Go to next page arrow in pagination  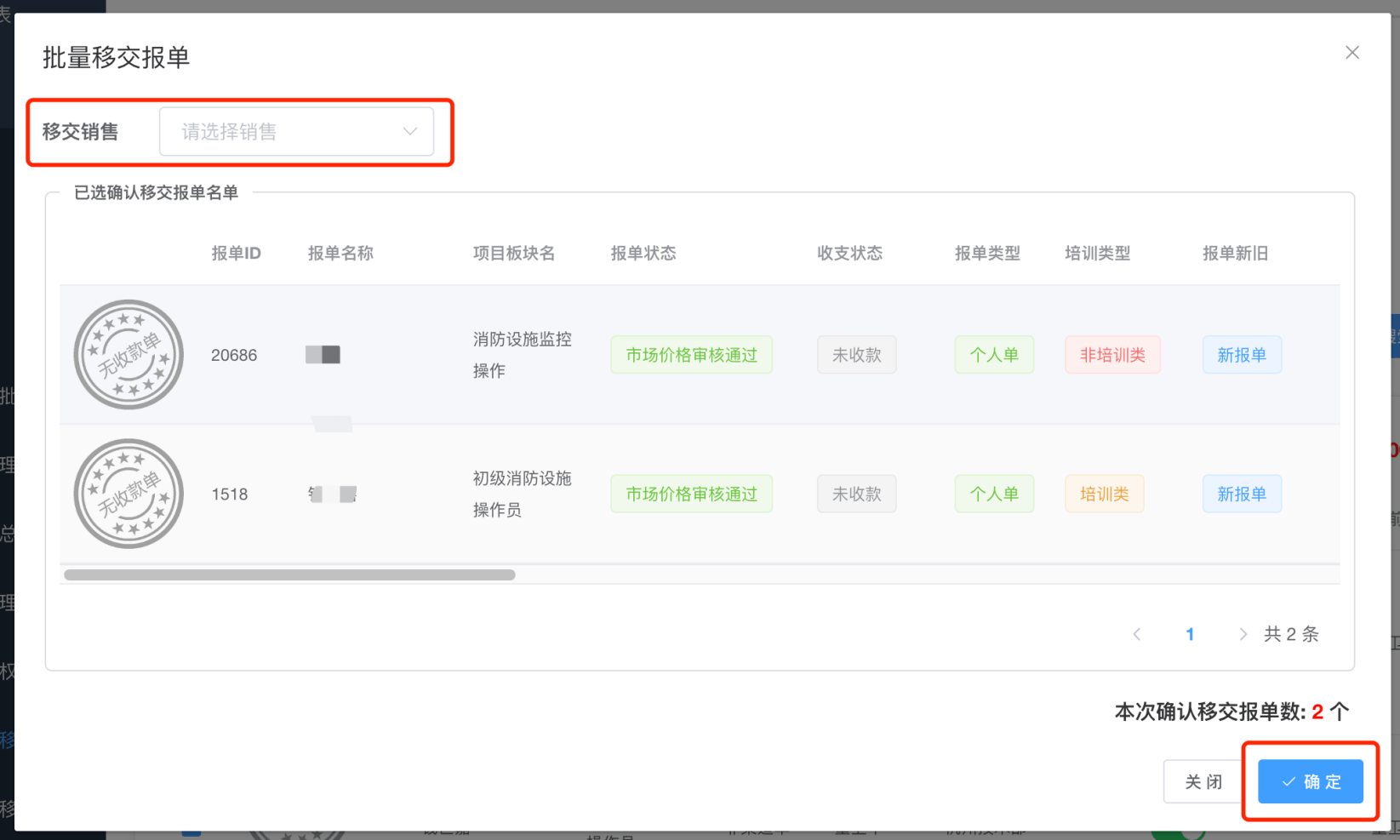tap(1243, 634)
